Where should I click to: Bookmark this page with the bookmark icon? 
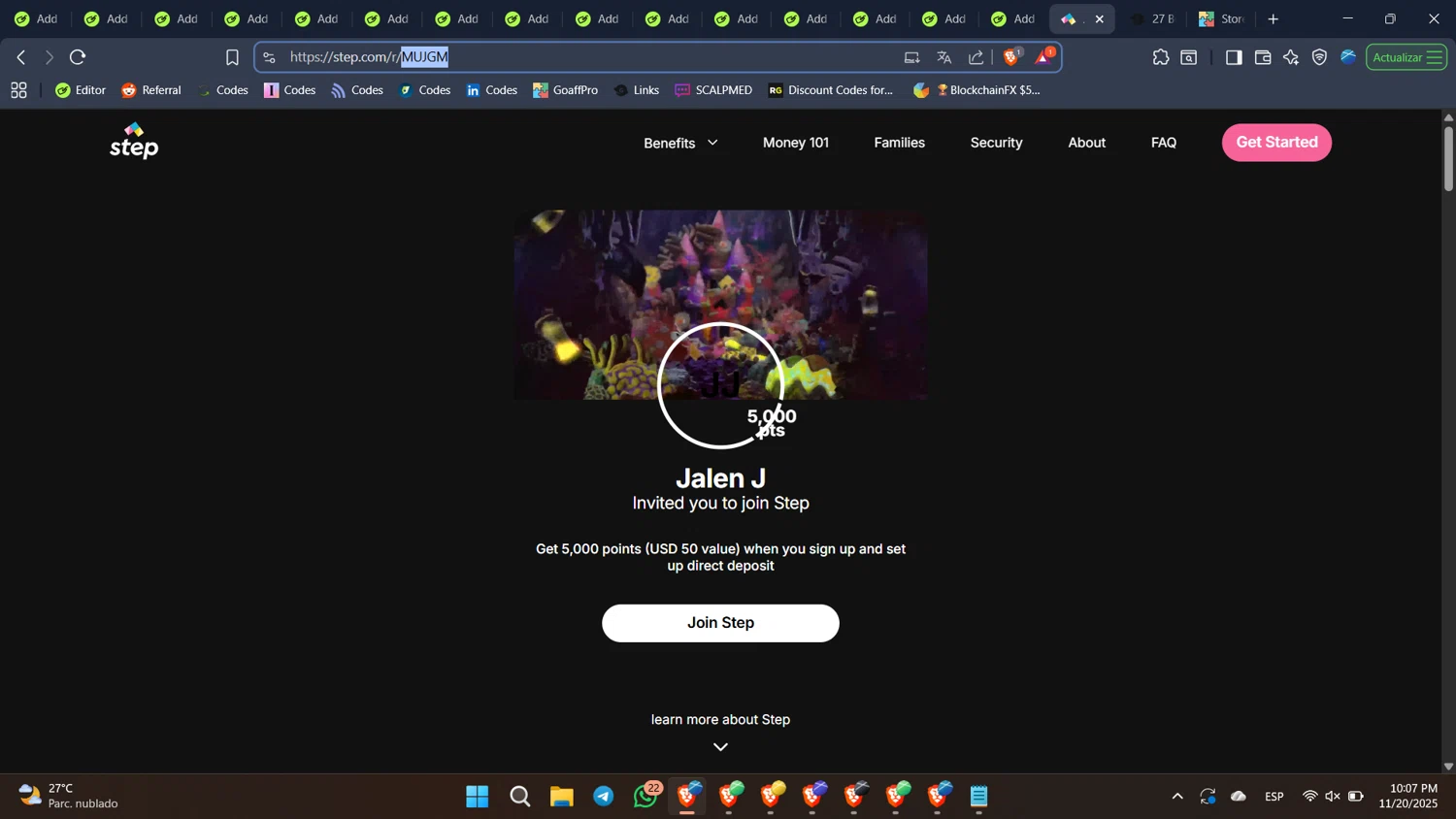coord(232,57)
